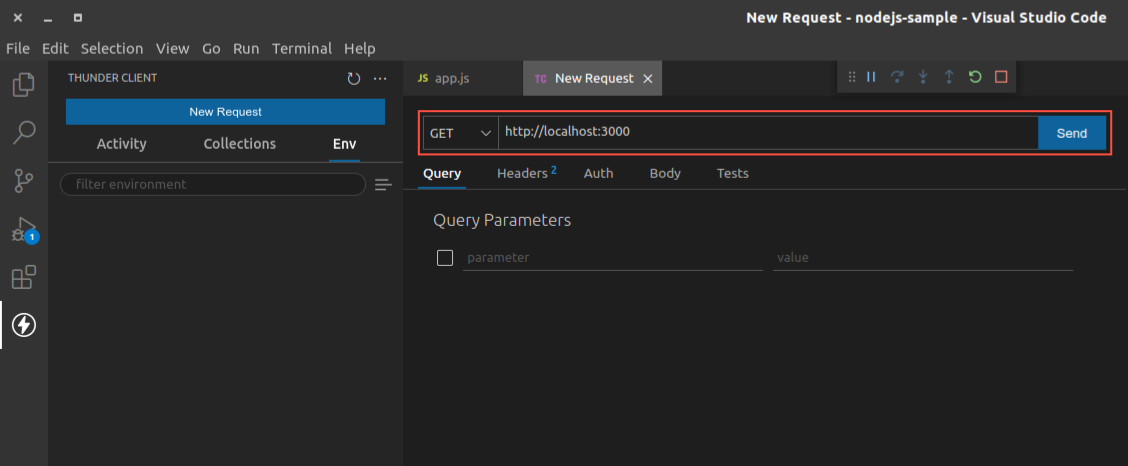Switch to the Collections tab

240,144
